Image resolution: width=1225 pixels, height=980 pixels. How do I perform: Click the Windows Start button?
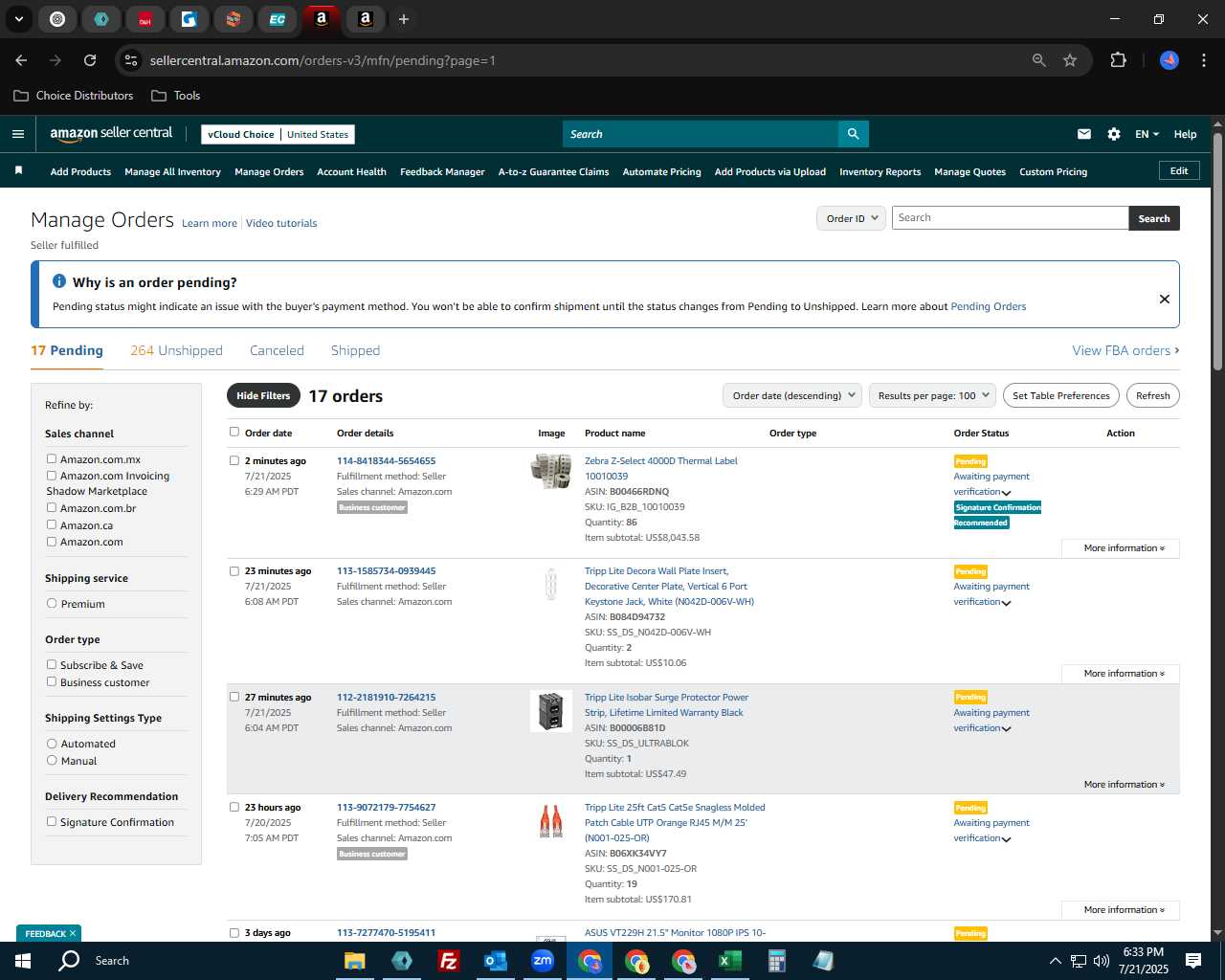pos(23,961)
